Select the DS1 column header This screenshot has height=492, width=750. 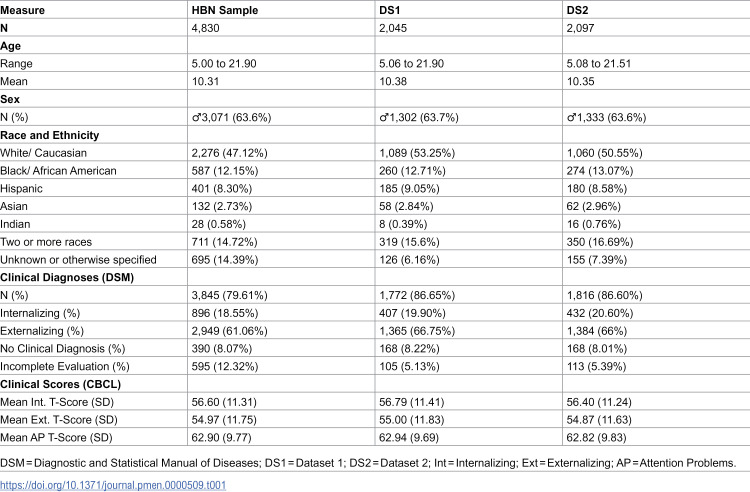coord(389,10)
